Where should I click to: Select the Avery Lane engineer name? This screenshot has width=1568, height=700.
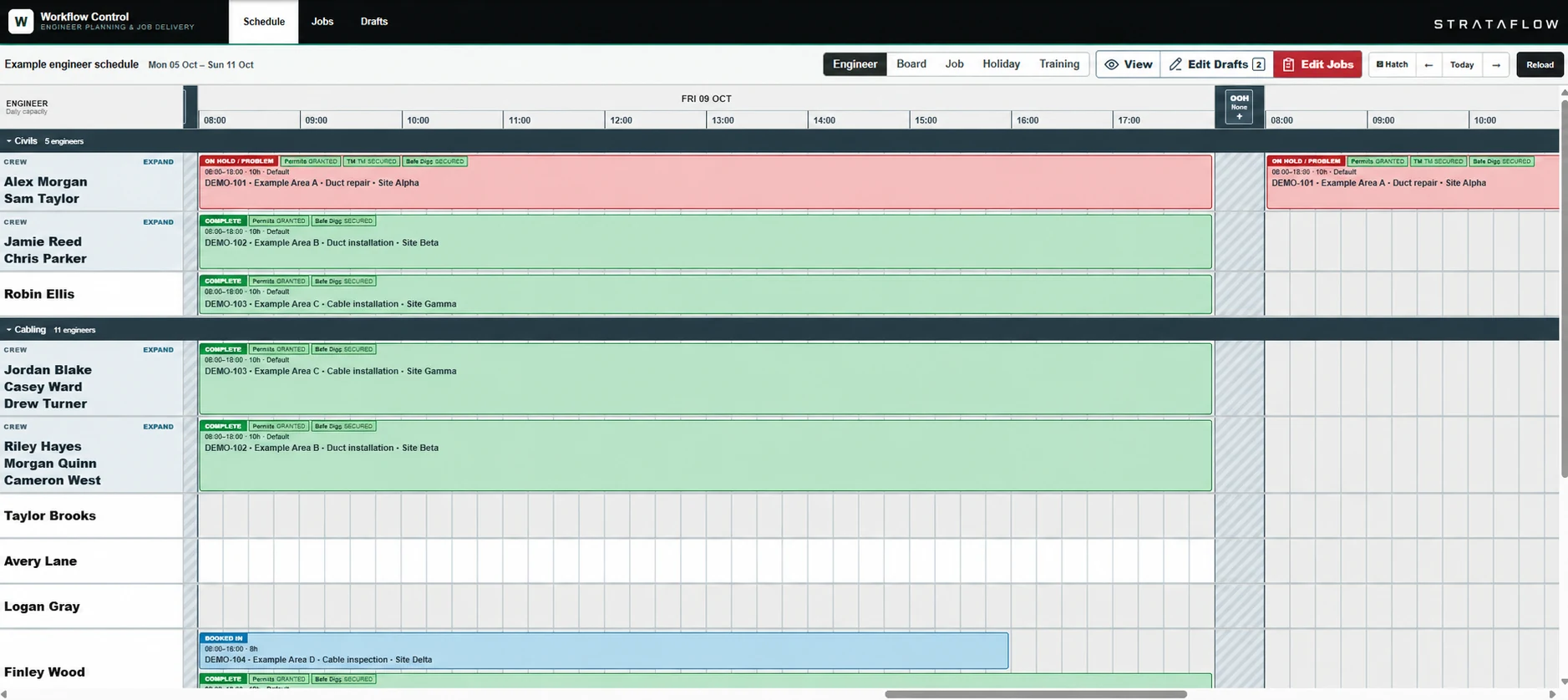tap(40, 561)
